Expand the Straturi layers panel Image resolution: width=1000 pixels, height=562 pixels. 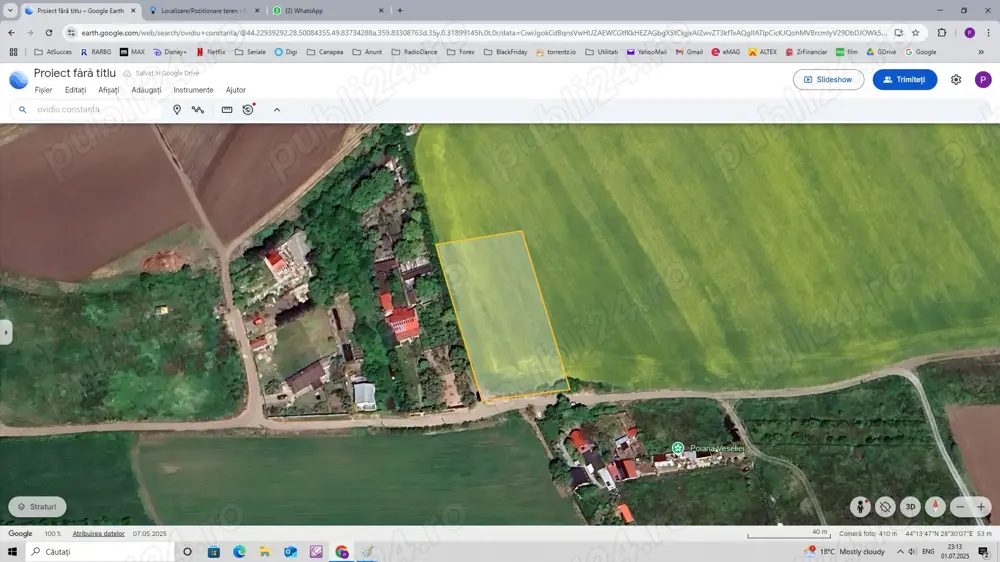[37, 507]
